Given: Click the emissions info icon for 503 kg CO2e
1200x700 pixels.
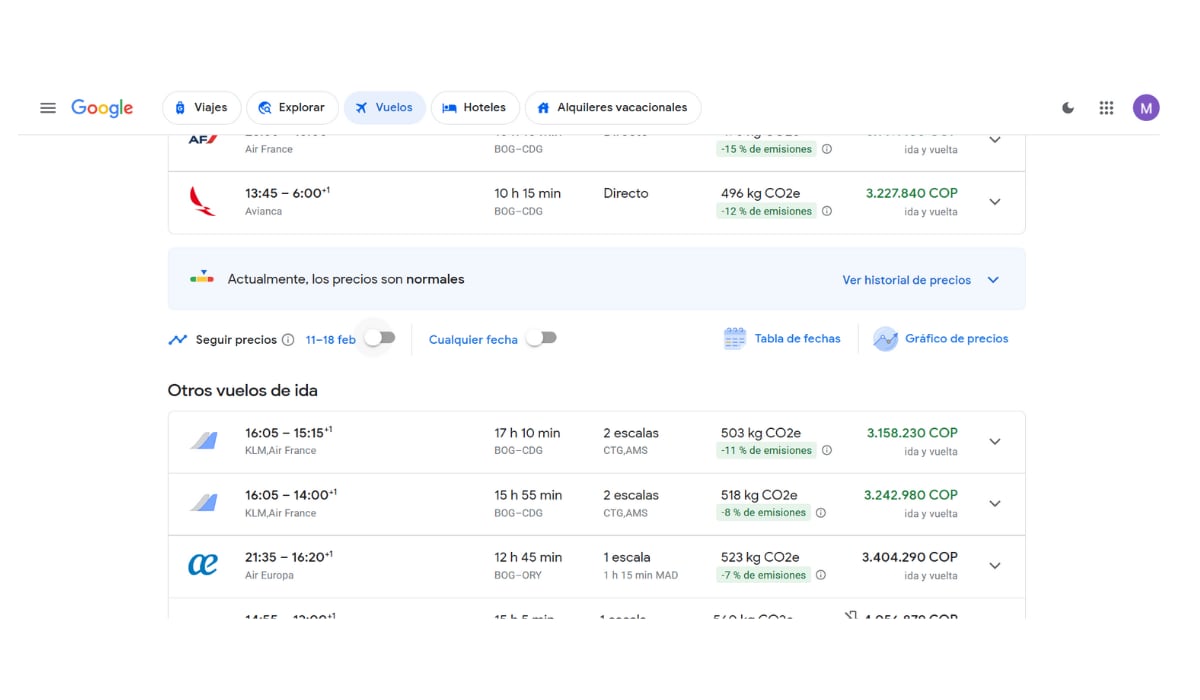Looking at the screenshot, I should pos(827,450).
